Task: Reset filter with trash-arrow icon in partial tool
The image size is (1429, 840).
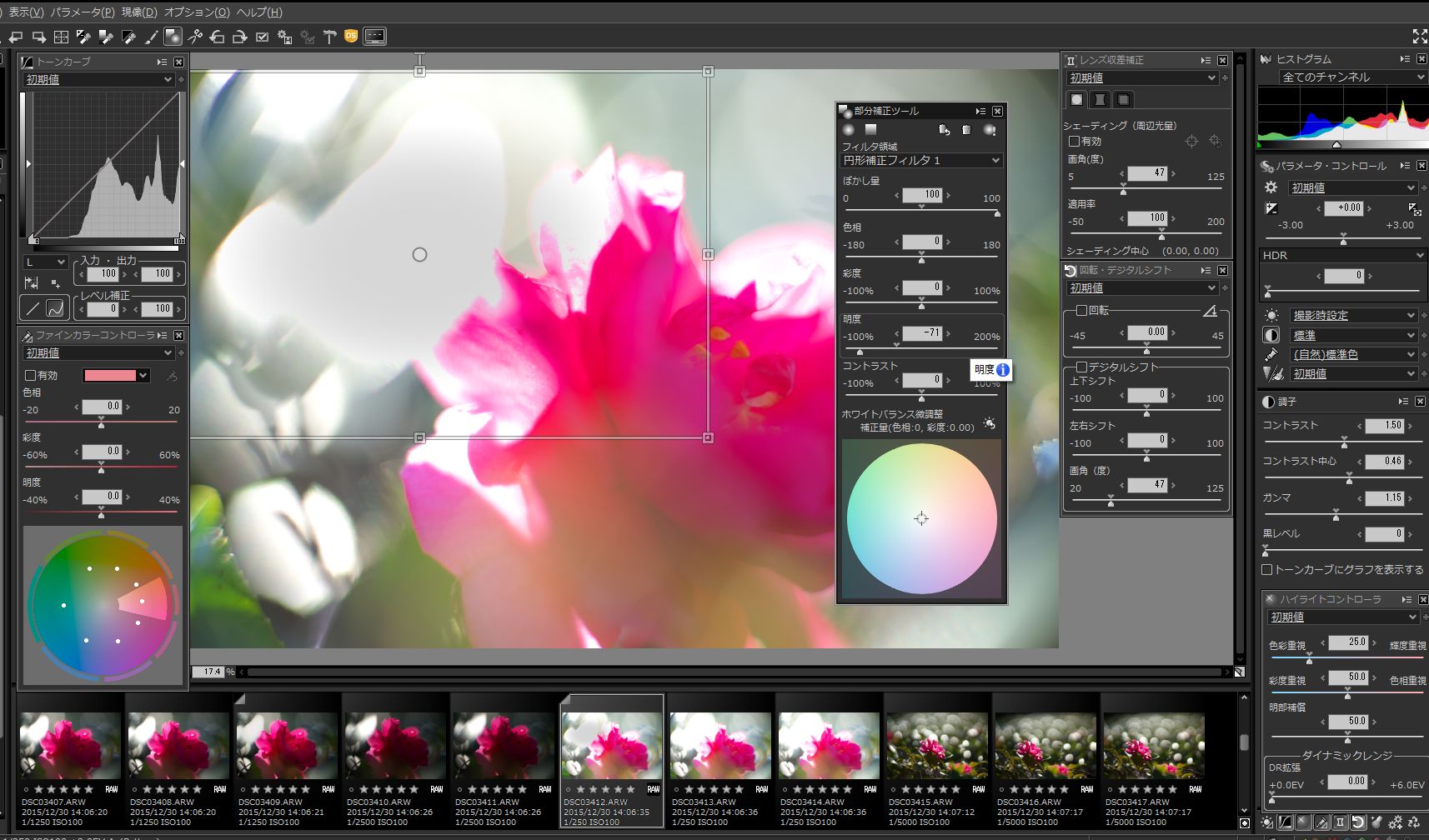Action: coord(944,130)
